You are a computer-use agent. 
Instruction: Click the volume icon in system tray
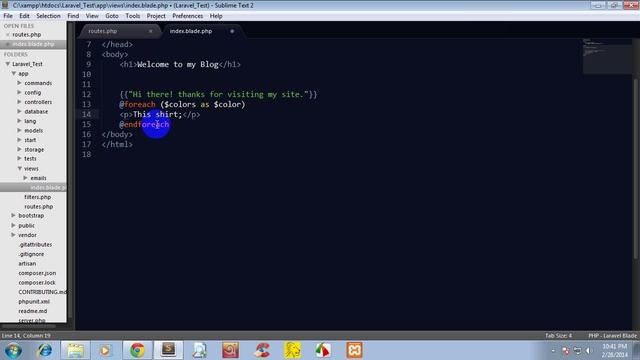[588, 351]
